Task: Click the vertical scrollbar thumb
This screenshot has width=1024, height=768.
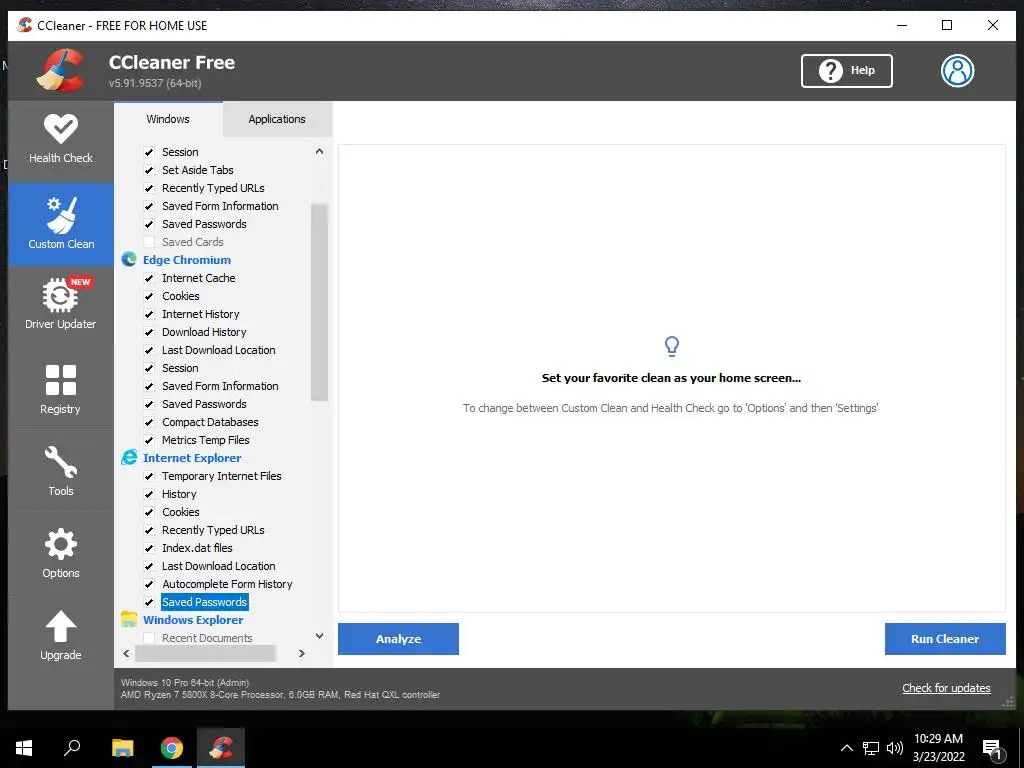Action: click(x=319, y=302)
